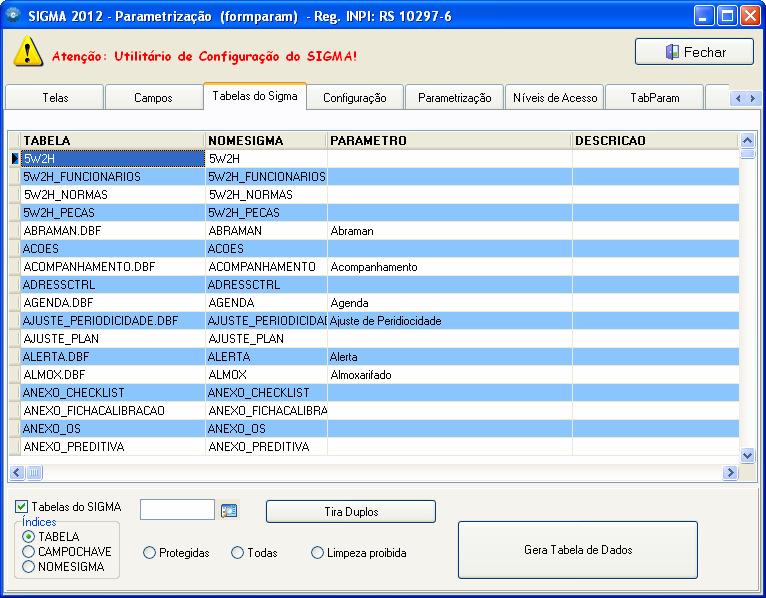Switch to the Configuração tab
The height and width of the screenshot is (598, 766).
[x=355, y=97]
